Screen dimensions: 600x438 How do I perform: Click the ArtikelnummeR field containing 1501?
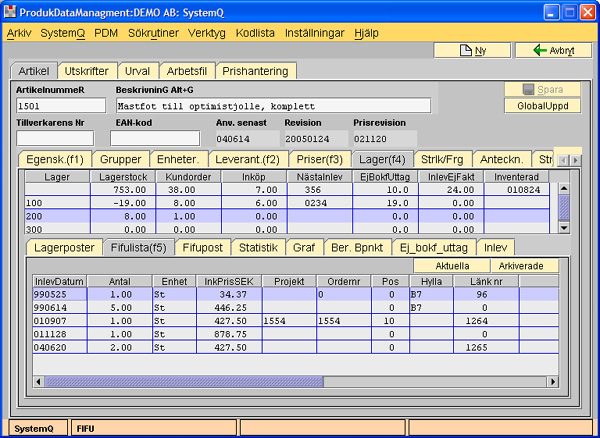coord(61,106)
